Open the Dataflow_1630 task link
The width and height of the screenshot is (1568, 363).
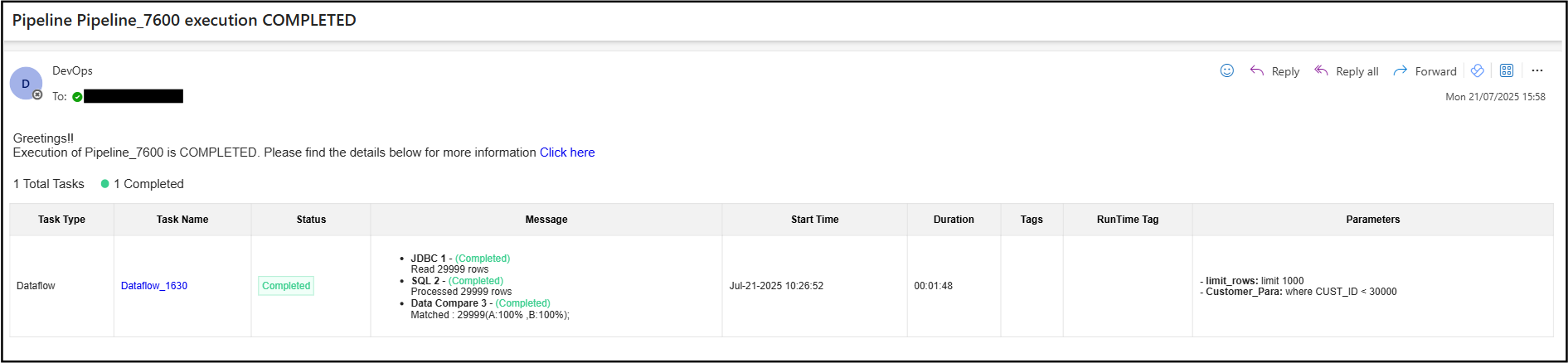click(x=154, y=286)
